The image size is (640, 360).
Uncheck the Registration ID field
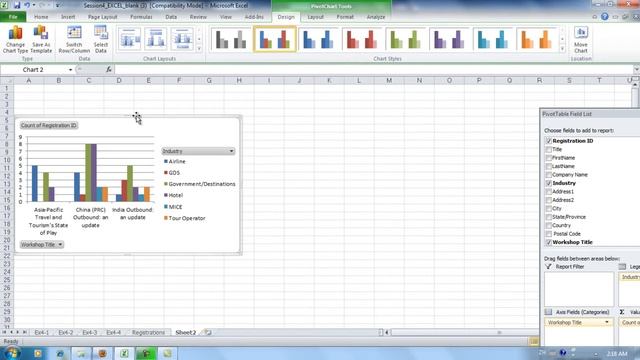click(x=549, y=141)
